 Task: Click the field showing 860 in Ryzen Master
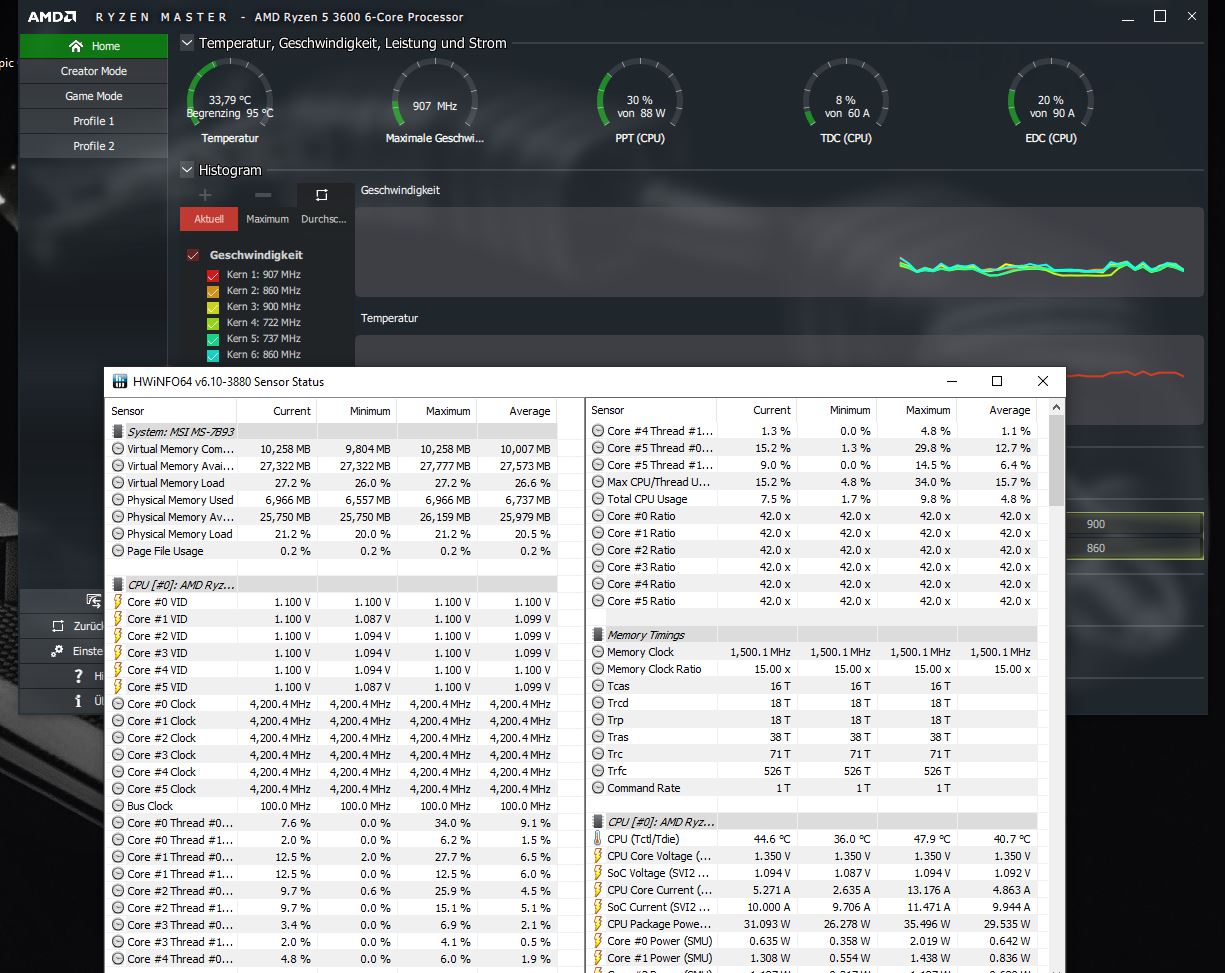(1133, 548)
